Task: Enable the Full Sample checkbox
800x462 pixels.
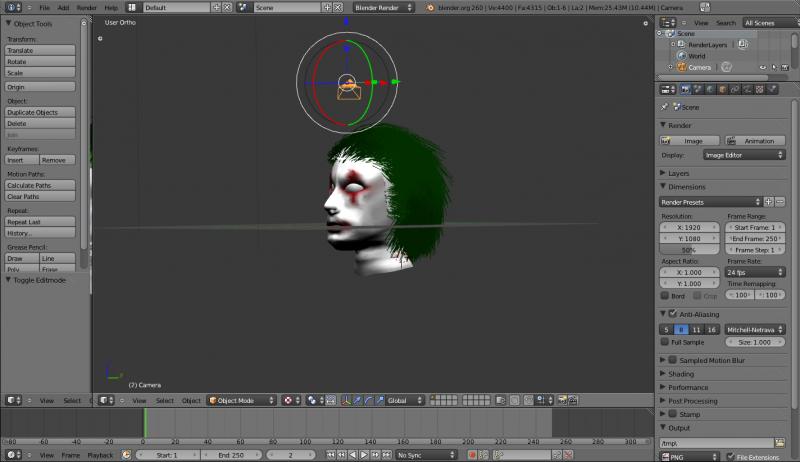Action: (665, 342)
